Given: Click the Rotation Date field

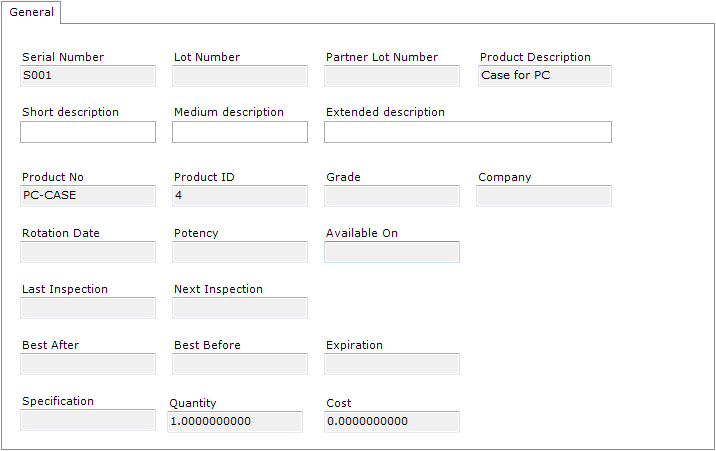Looking at the screenshot, I should click(x=88, y=252).
